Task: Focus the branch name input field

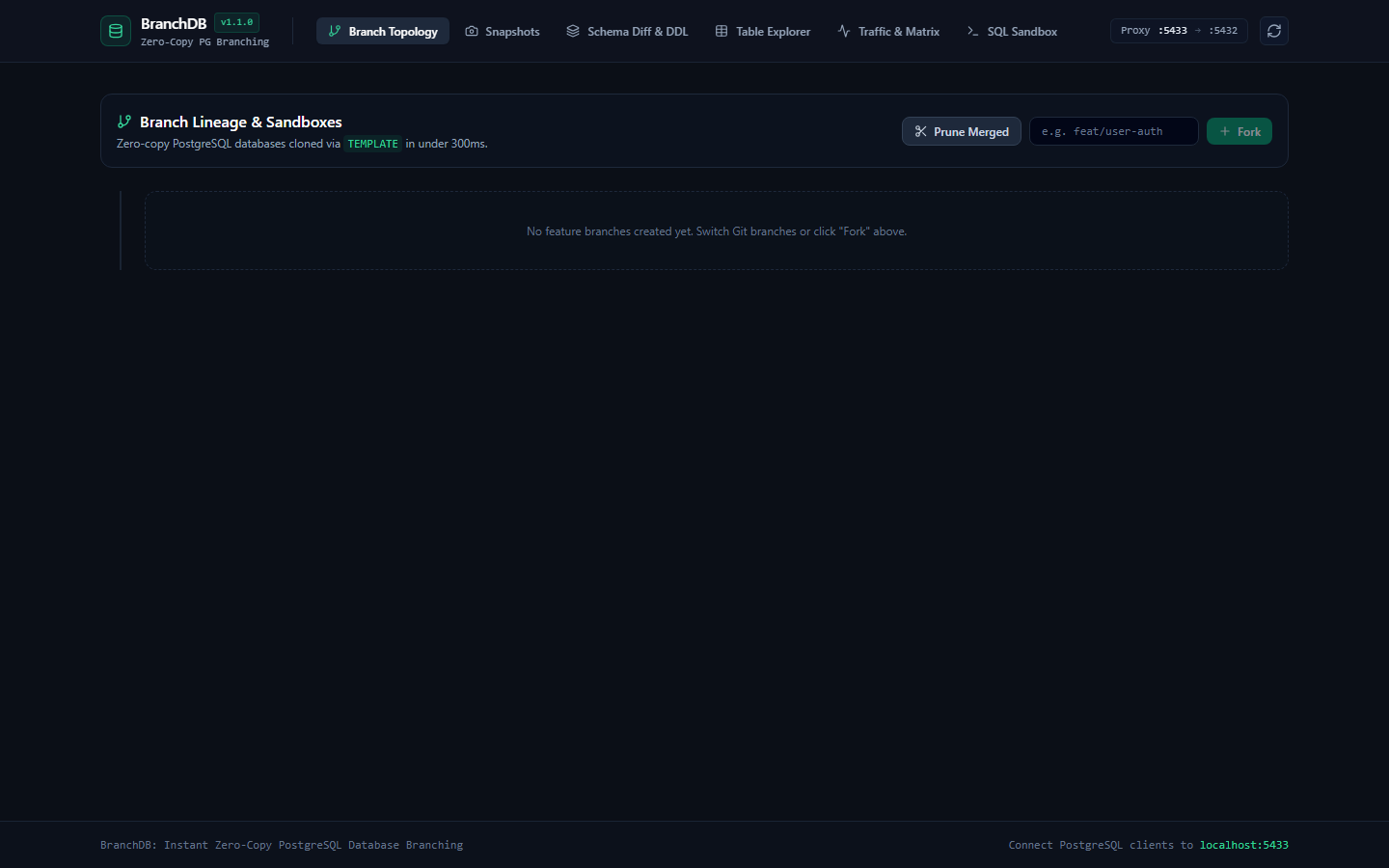Action: (1114, 131)
